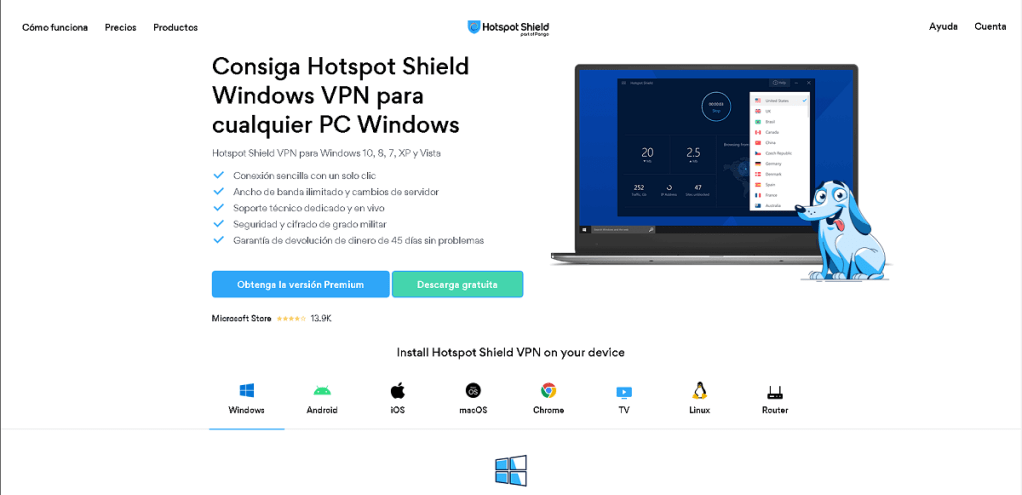Image resolution: width=1022 pixels, height=495 pixels.
Task: Pick the TV platform icon
Action: (x=624, y=392)
